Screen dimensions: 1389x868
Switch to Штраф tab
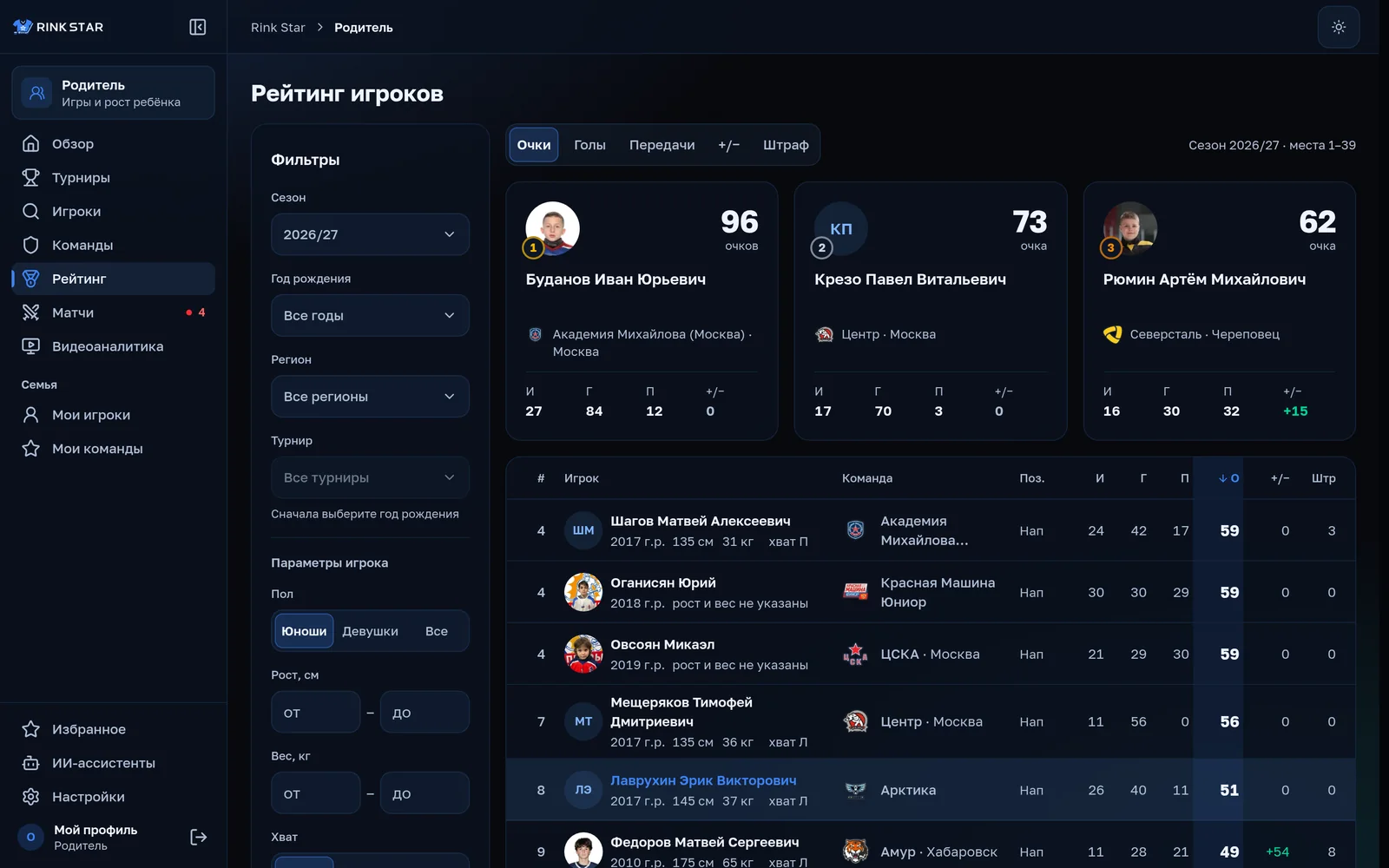pyautogui.click(x=786, y=145)
